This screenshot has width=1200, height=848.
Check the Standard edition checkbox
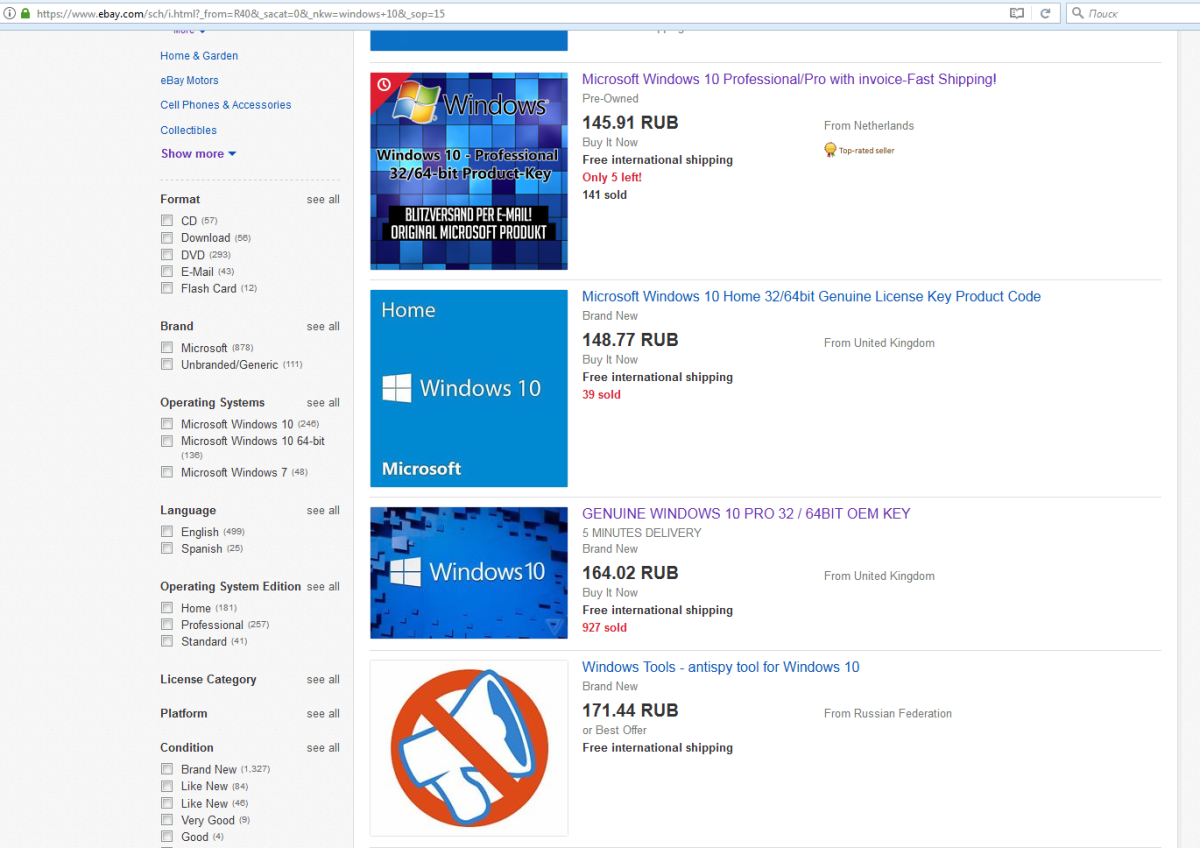coord(167,641)
